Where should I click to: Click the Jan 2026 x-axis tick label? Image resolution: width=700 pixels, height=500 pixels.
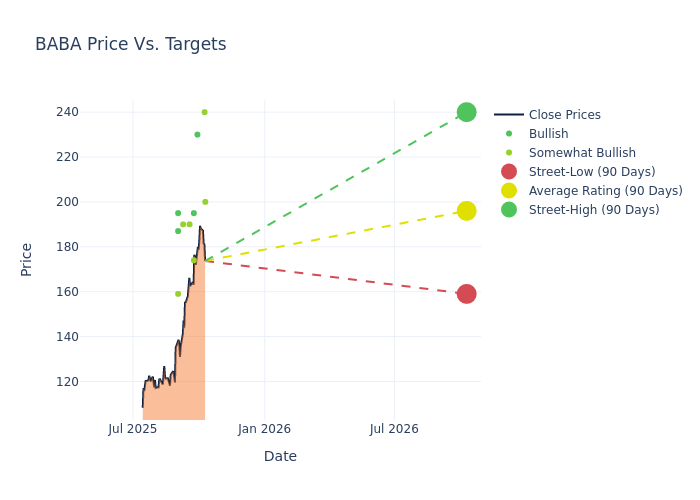pyautogui.click(x=264, y=430)
